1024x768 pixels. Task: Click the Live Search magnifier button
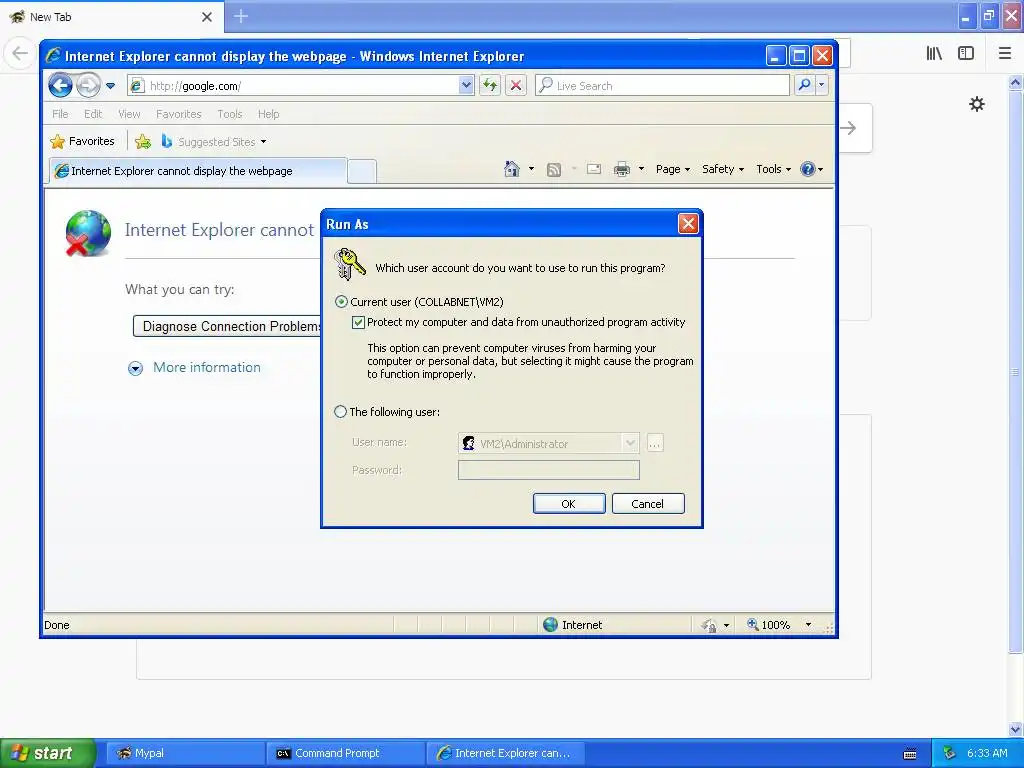coord(805,85)
